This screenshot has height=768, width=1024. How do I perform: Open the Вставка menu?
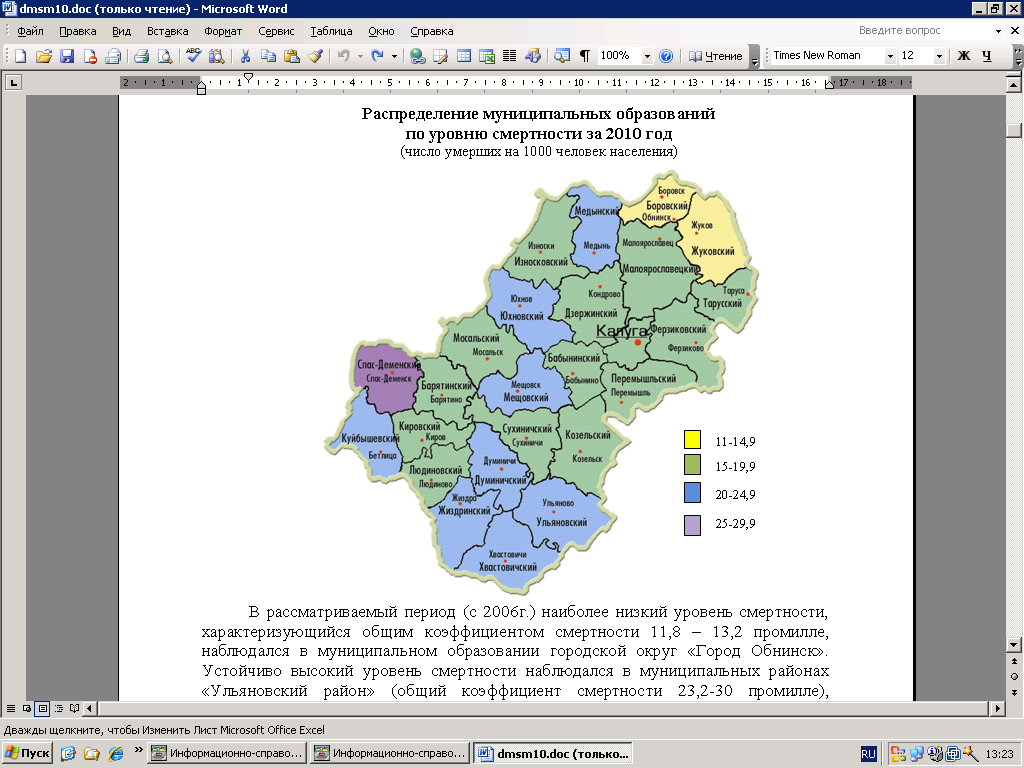tap(167, 31)
